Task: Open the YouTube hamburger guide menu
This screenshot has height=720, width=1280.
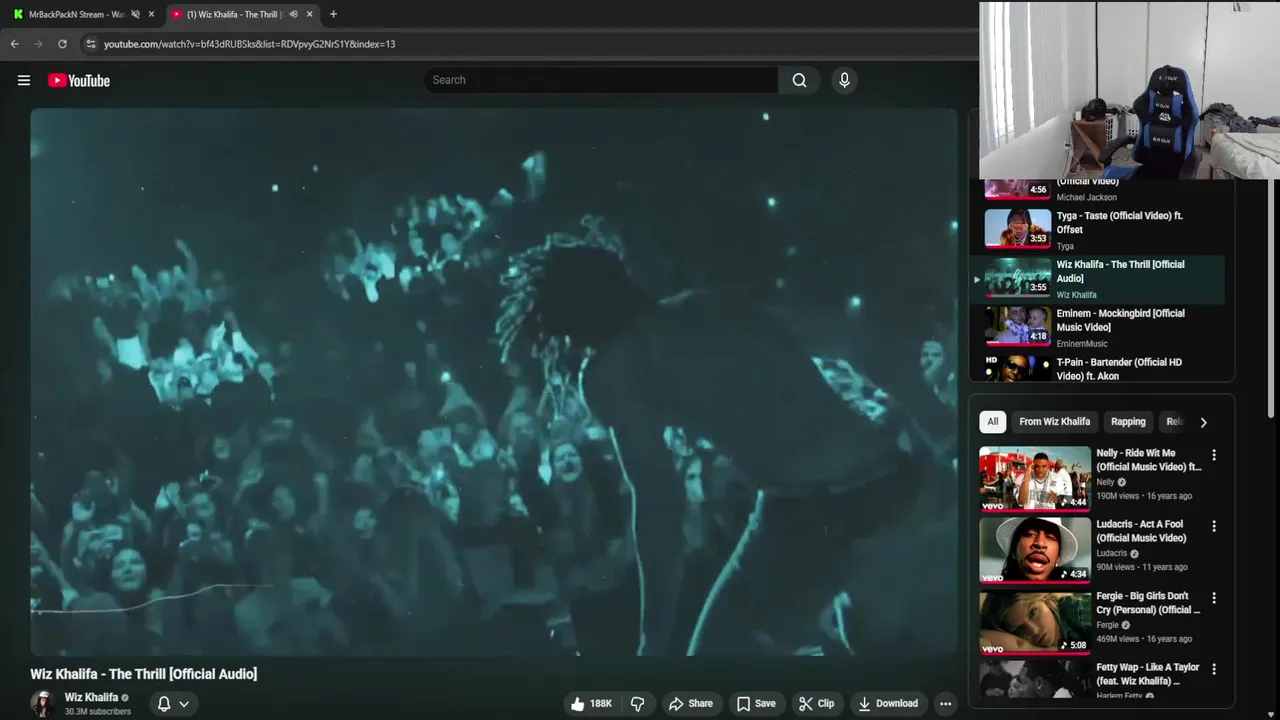Action: tap(24, 81)
